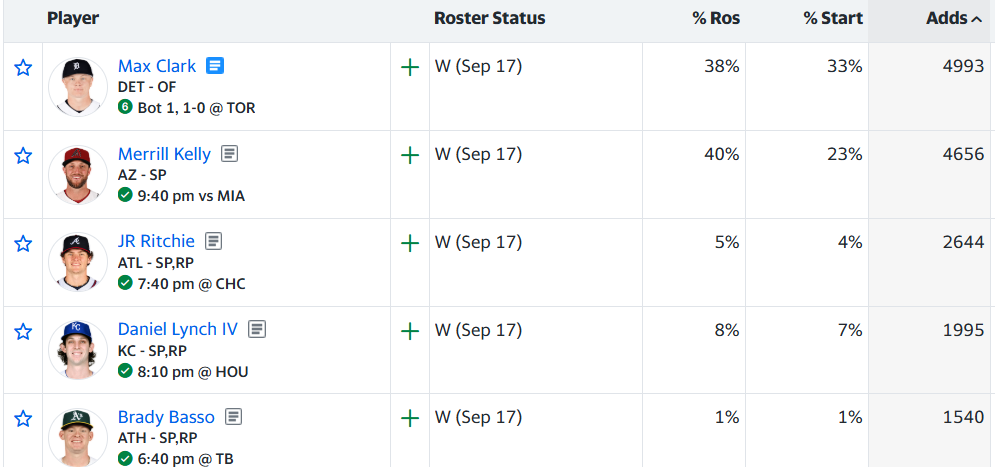Sort by % Ros column header

click(x=716, y=19)
